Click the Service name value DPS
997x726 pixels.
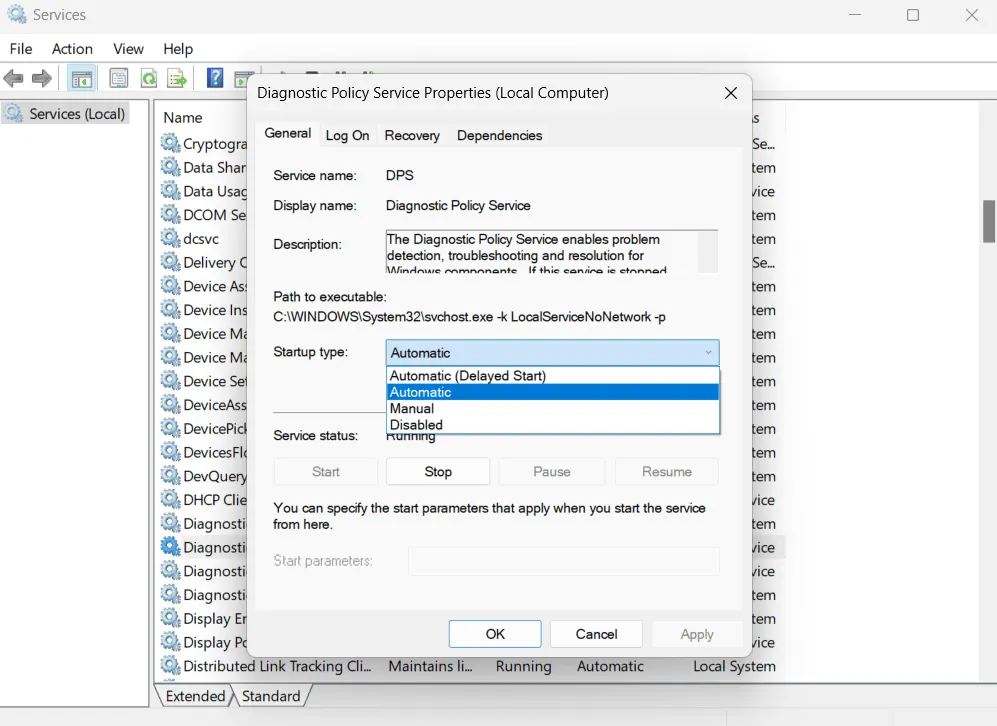click(x=399, y=175)
